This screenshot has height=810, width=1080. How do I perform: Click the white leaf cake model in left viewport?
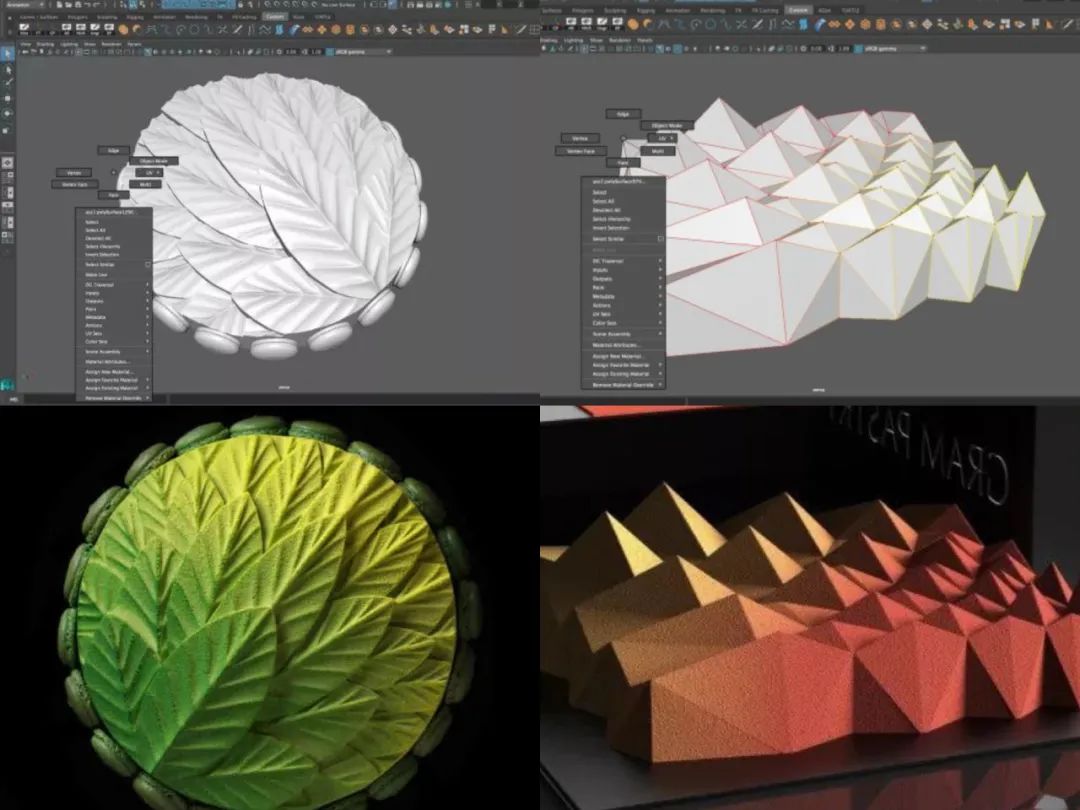[276, 215]
